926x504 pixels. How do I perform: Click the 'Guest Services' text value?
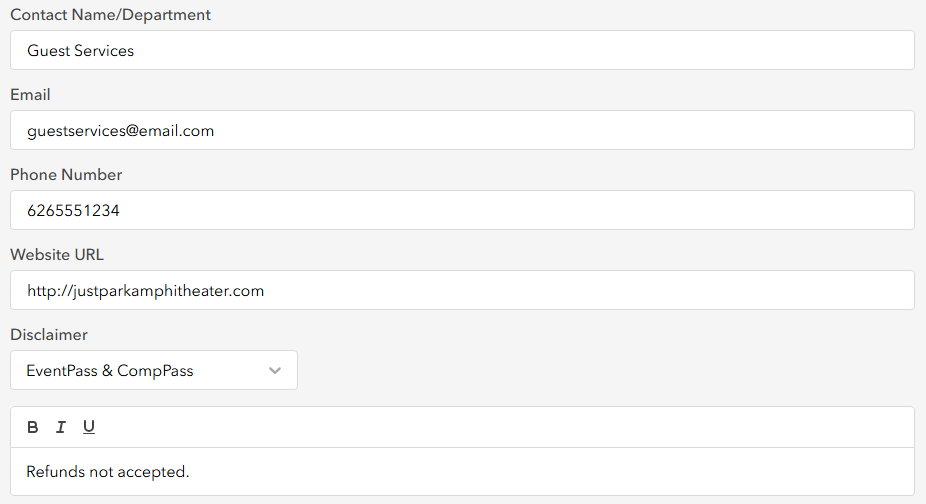[81, 51]
